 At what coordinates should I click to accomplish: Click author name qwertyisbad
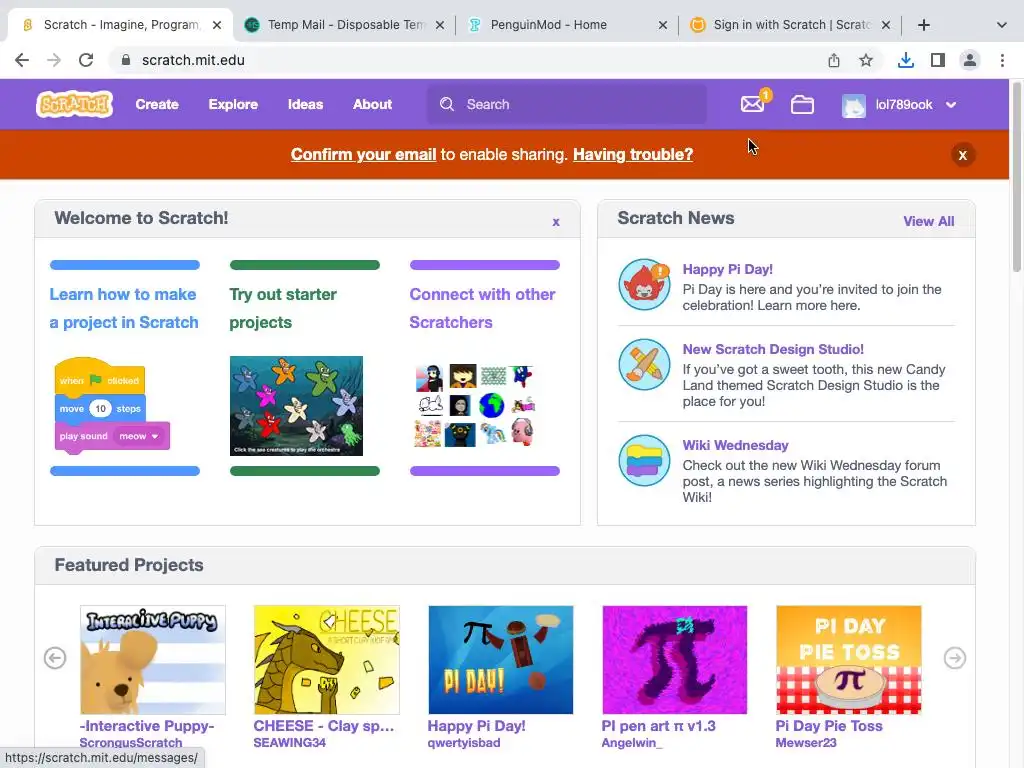coord(464,743)
